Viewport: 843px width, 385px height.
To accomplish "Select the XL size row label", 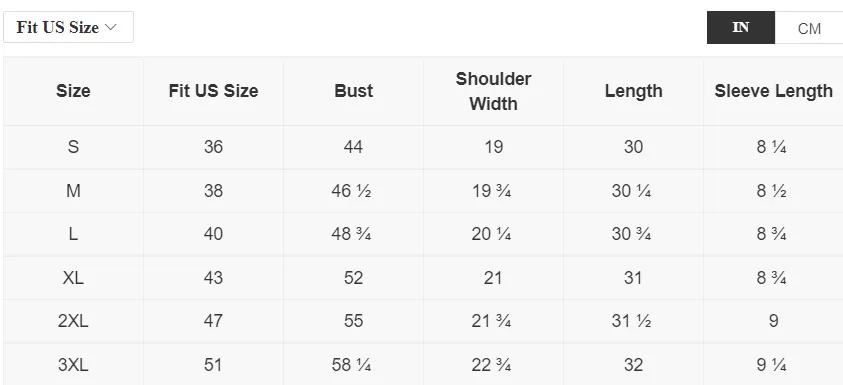I will coord(73,278).
